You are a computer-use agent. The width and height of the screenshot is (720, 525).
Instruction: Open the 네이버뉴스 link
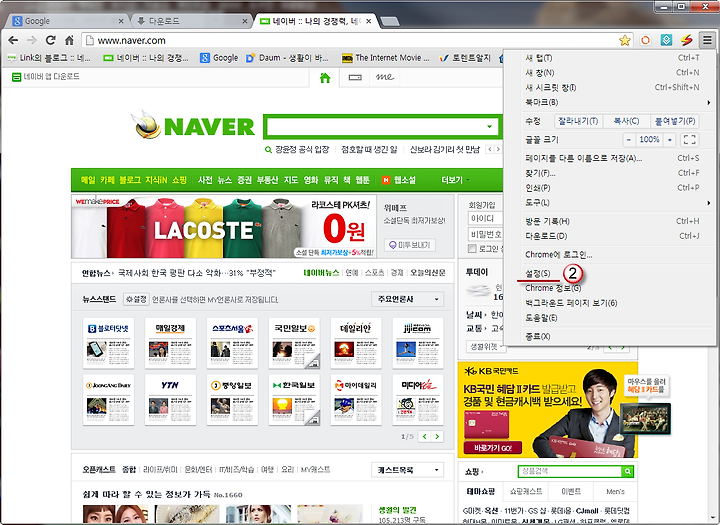tap(321, 273)
